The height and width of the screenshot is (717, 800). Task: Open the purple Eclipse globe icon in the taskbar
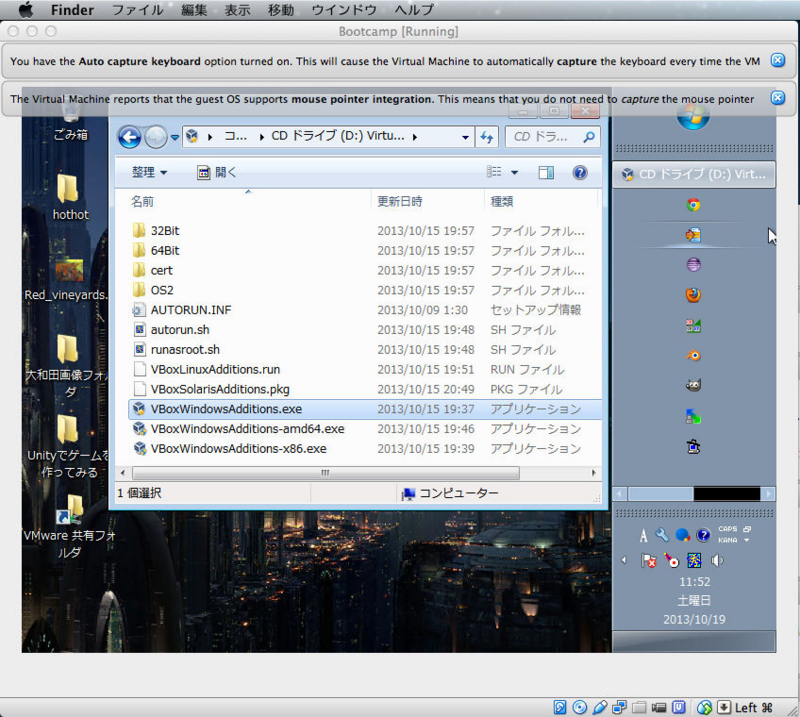(x=693, y=264)
